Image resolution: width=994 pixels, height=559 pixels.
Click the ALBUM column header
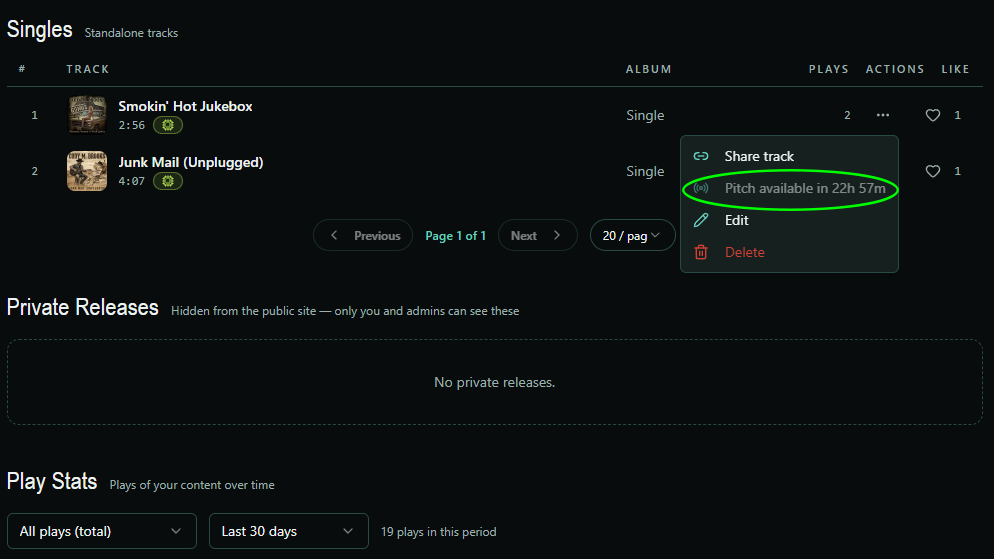coord(649,69)
